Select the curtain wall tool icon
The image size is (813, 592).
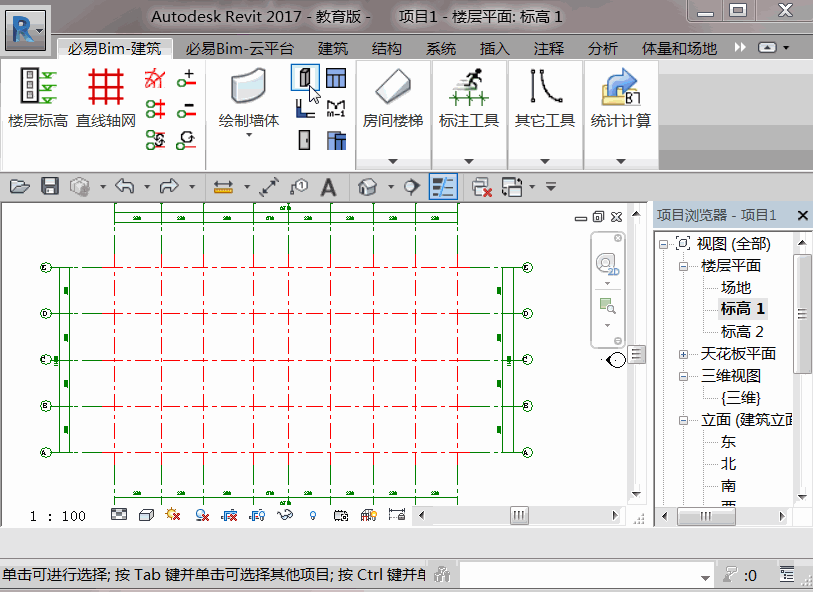click(x=336, y=140)
